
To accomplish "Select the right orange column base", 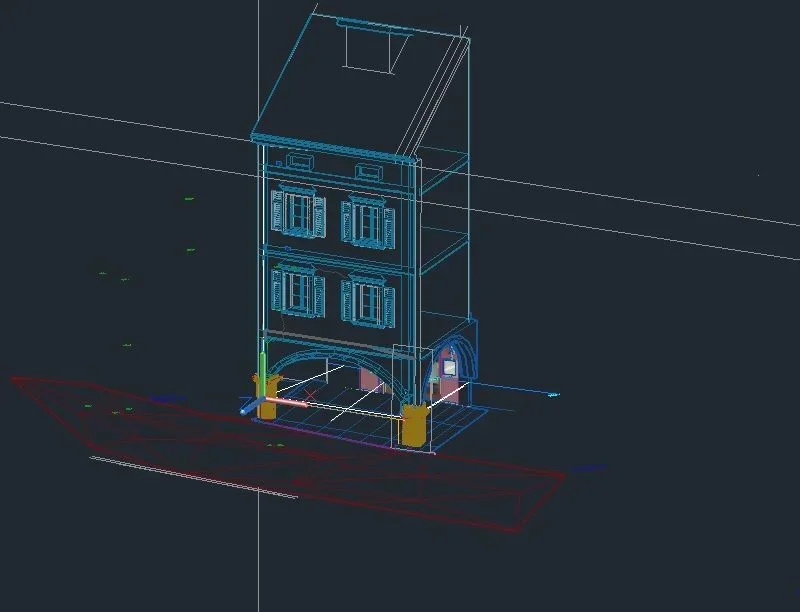I will pos(413,424).
